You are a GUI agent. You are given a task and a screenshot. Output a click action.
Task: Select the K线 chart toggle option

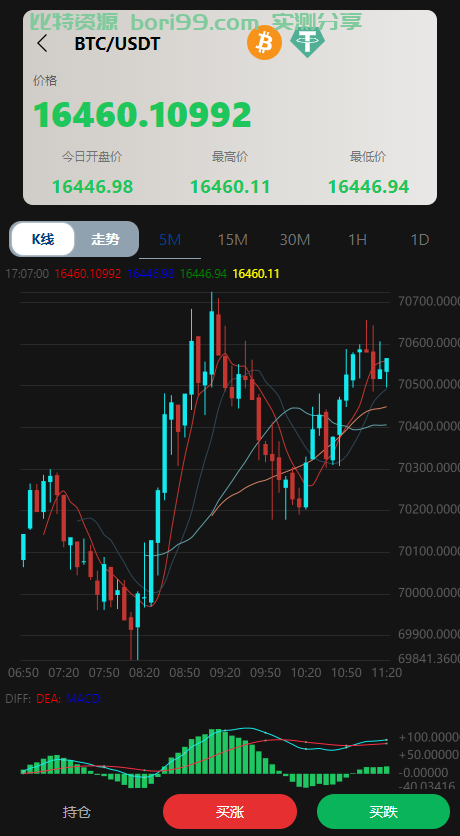click(43, 239)
